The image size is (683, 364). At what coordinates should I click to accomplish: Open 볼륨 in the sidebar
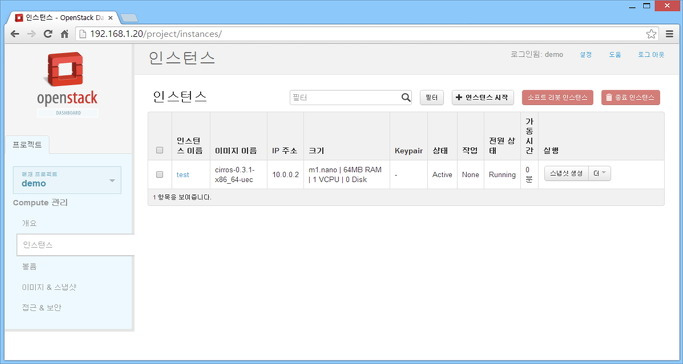[x=29, y=266]
